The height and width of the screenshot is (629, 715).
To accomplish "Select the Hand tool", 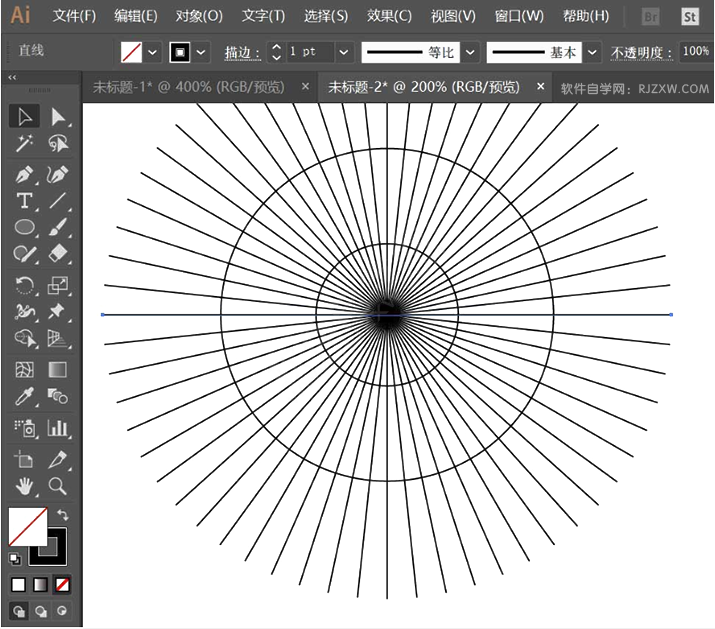I will point(26,486).
